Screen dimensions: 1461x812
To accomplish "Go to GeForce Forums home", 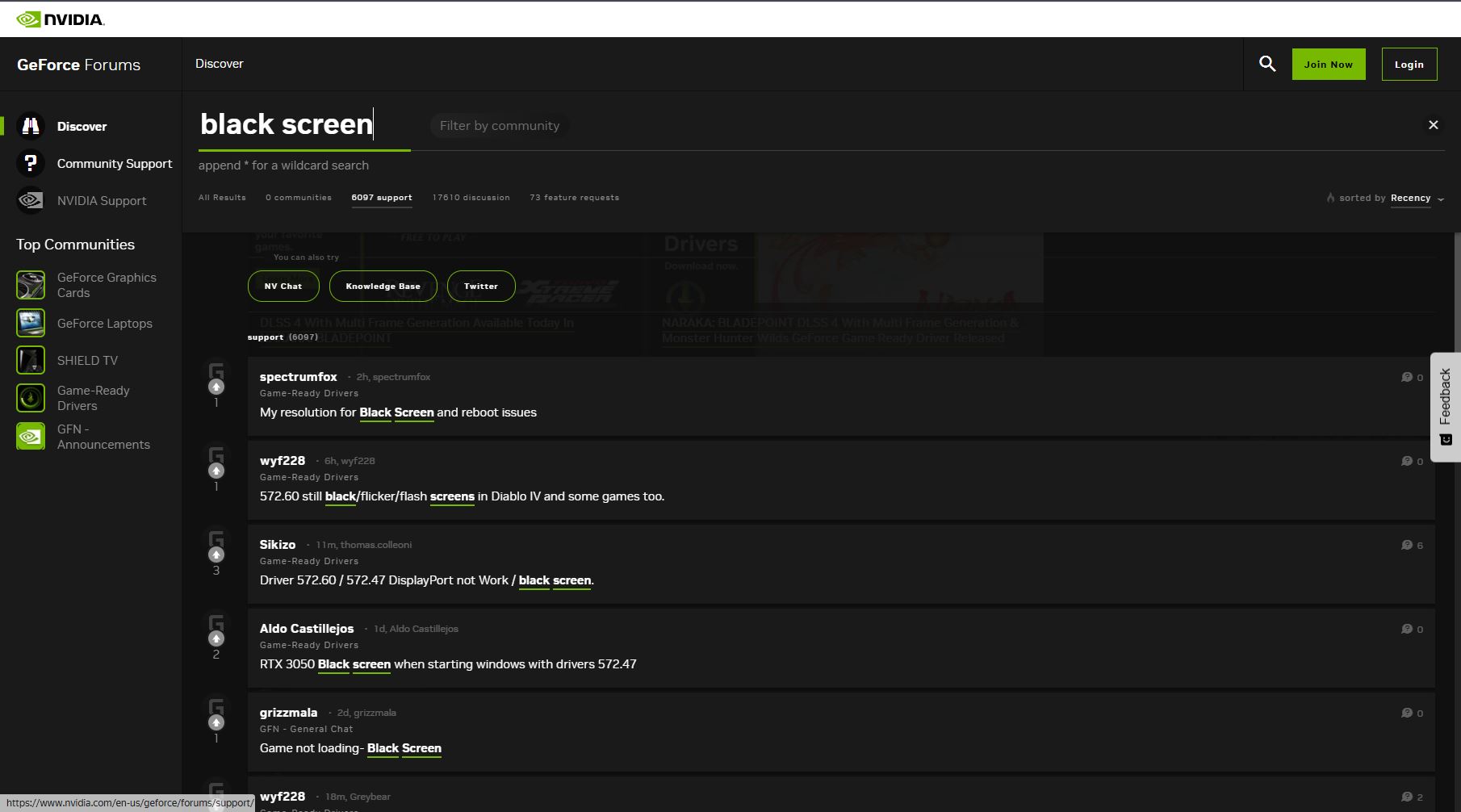I will [x=79, y=65].
